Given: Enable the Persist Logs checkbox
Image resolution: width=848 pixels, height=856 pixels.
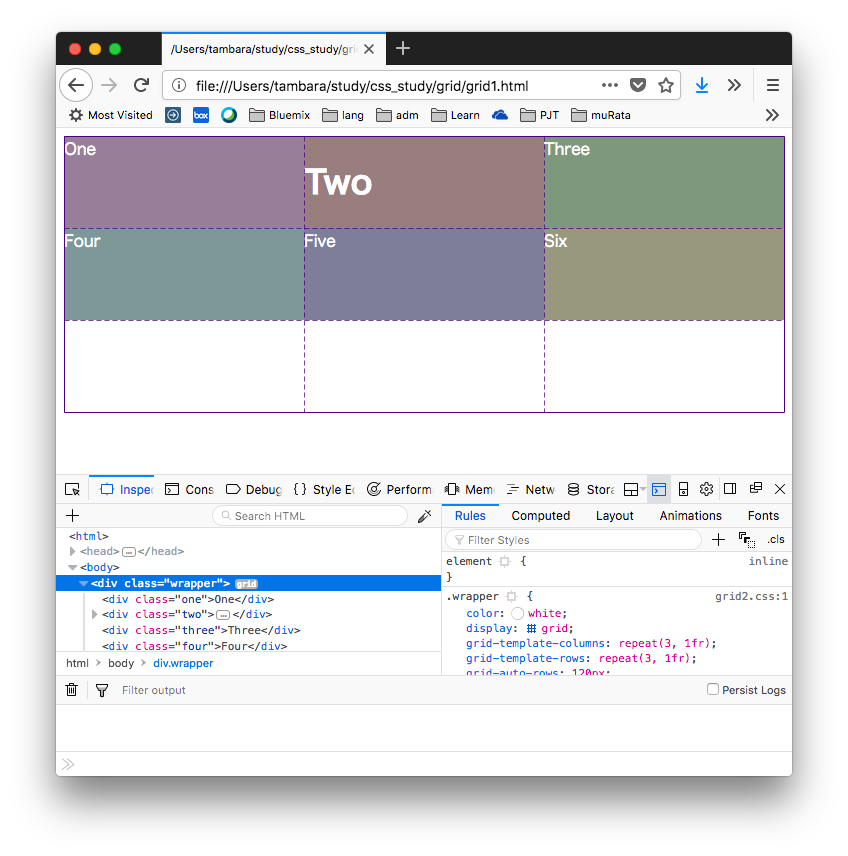Looking at the screenshot, I should [713, 689].
